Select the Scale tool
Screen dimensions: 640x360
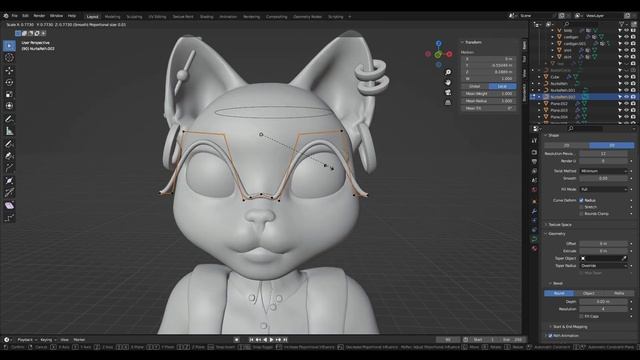[x=9, y=94]
